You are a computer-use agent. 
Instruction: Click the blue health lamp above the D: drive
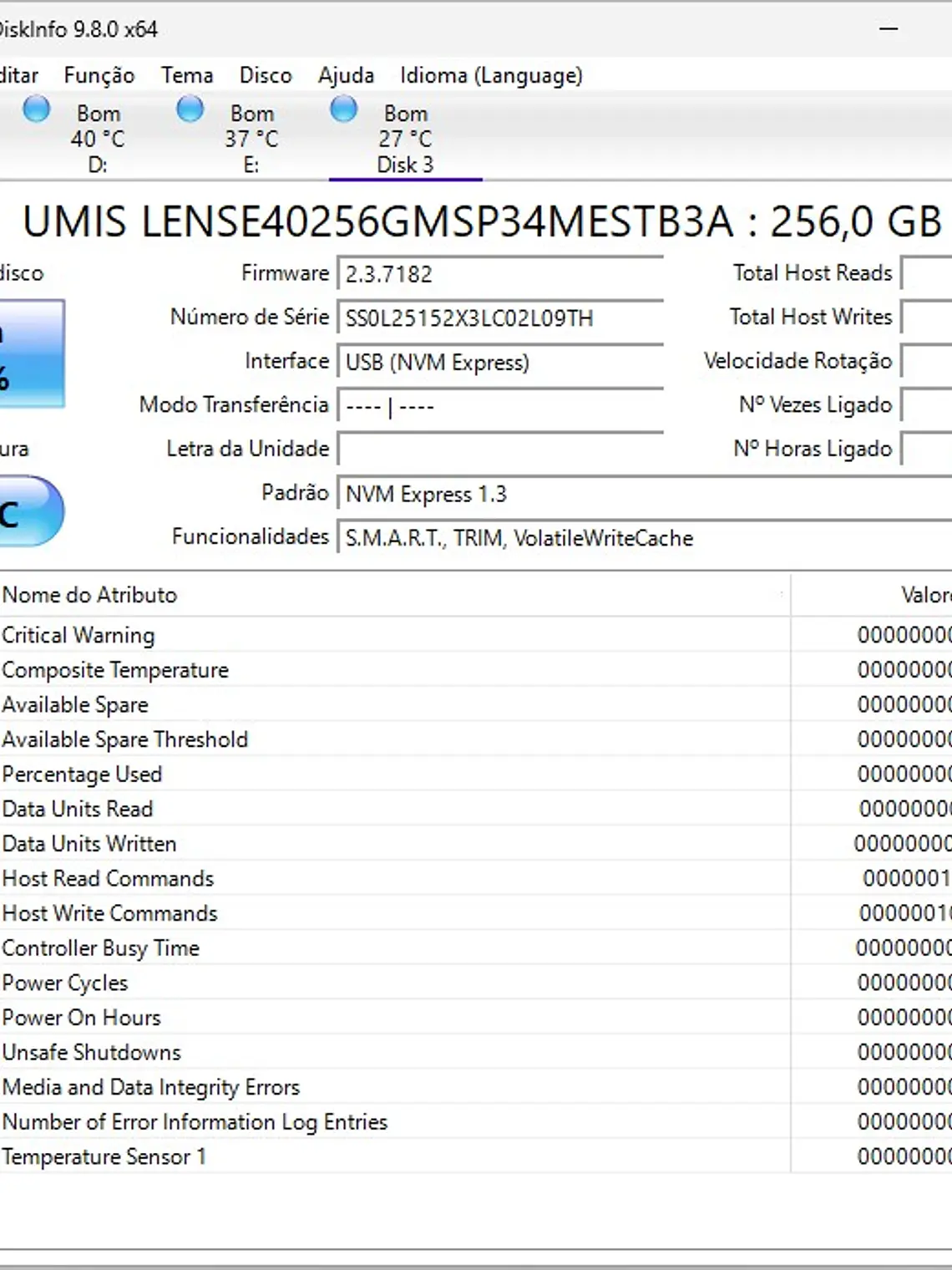click(37, 108)
